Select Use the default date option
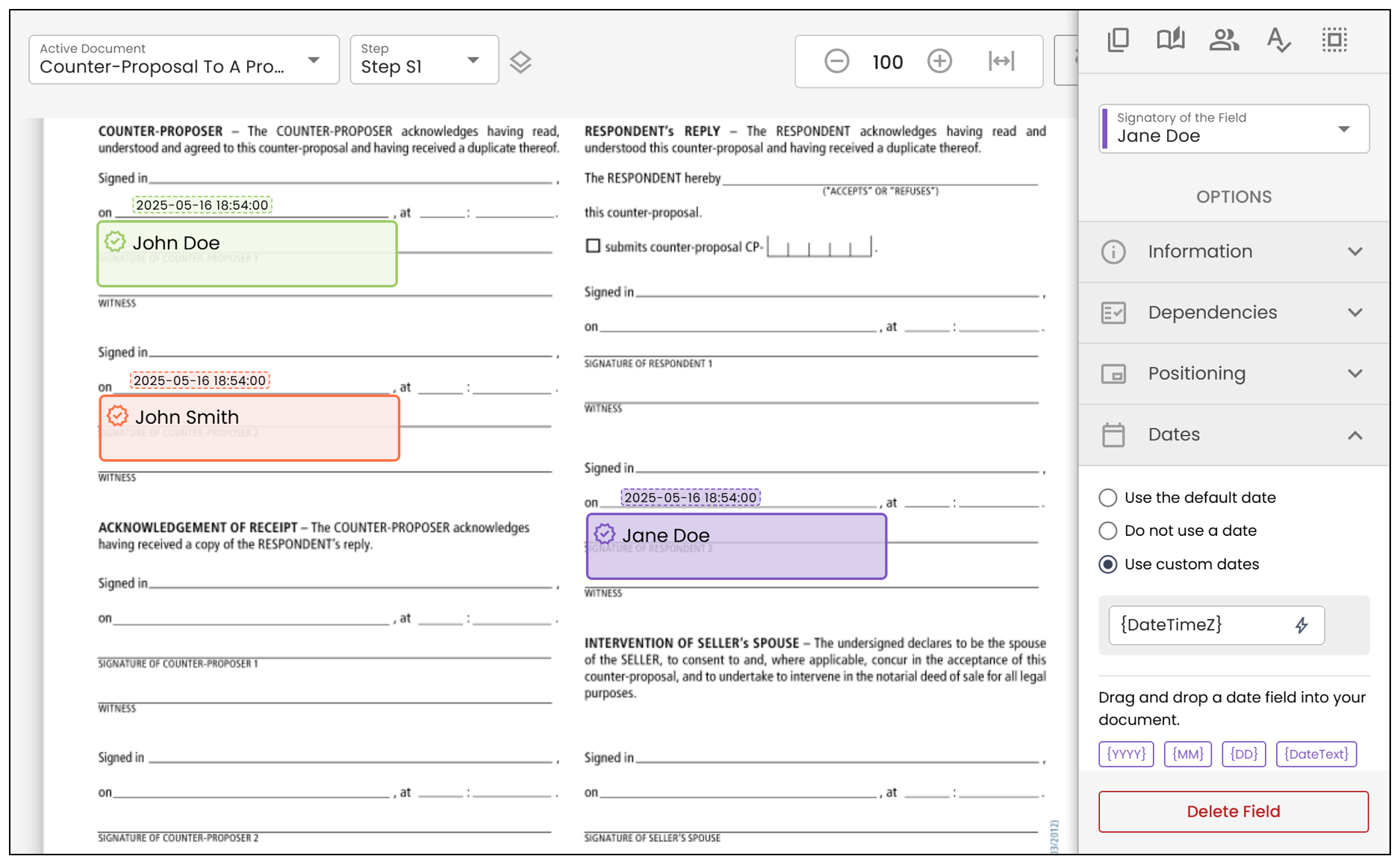 coord(1188,498)
